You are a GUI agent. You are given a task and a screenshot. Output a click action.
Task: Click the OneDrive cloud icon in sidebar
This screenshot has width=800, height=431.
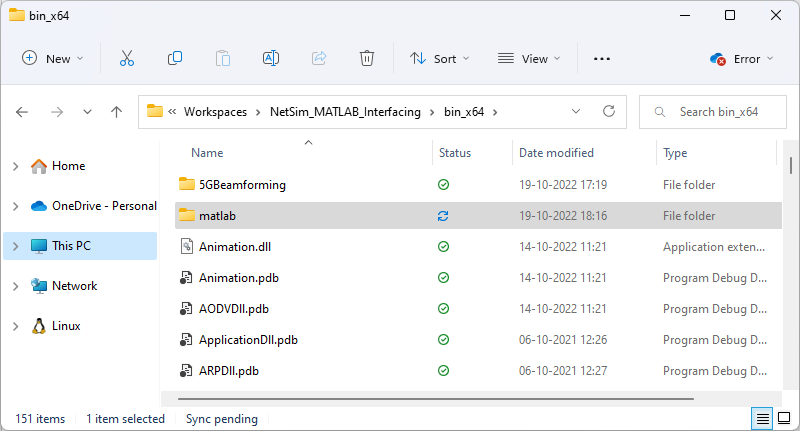point(39,206)
